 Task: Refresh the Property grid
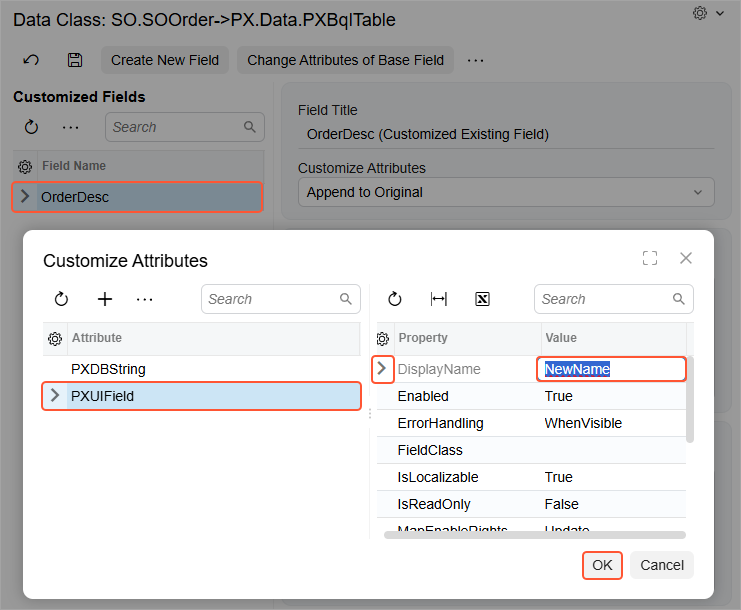(395, 299)
